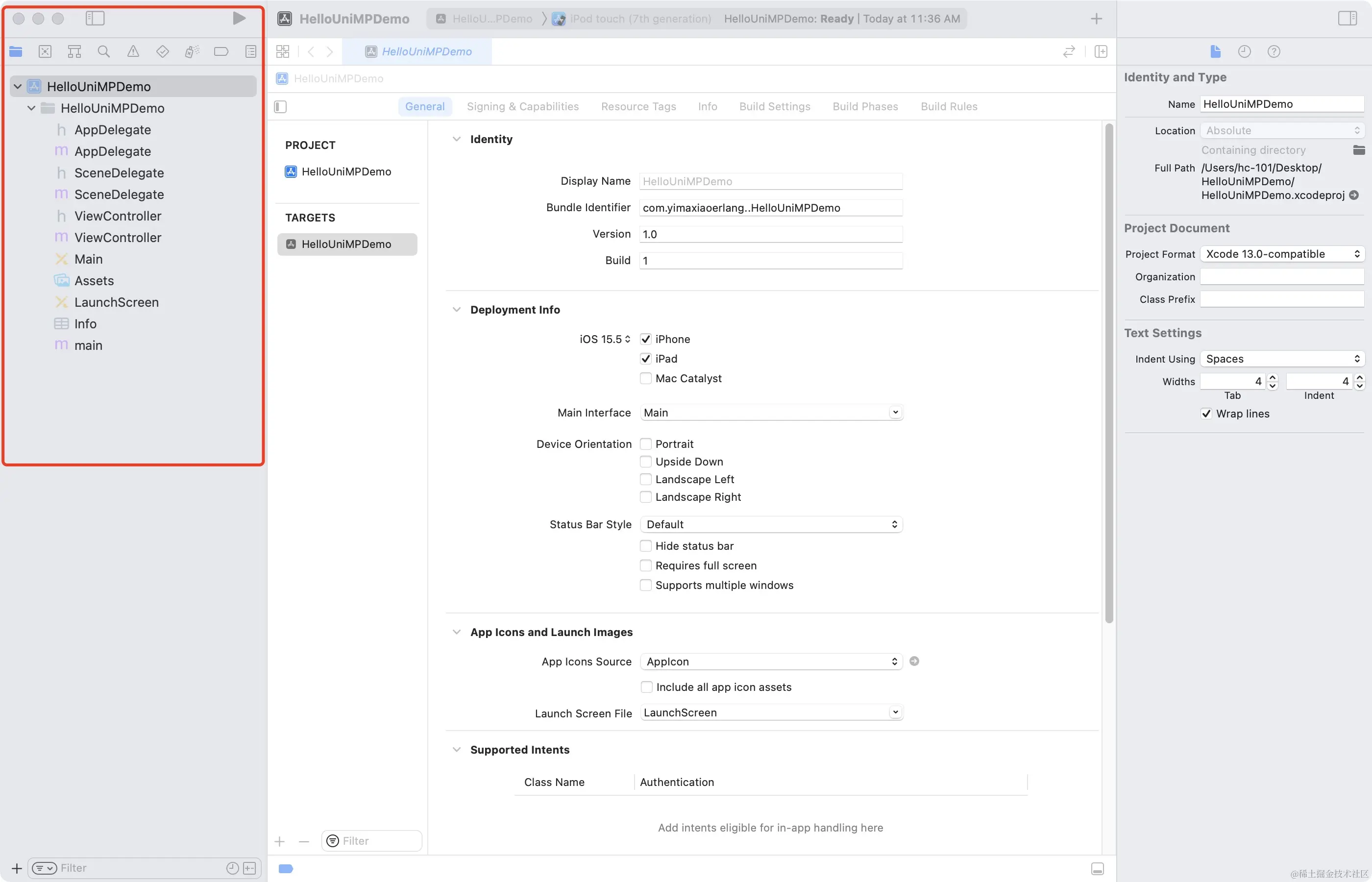This screenshot has width=1372, height=882.
Task: Enable Portrait device orientation
Action: [646, 444]
